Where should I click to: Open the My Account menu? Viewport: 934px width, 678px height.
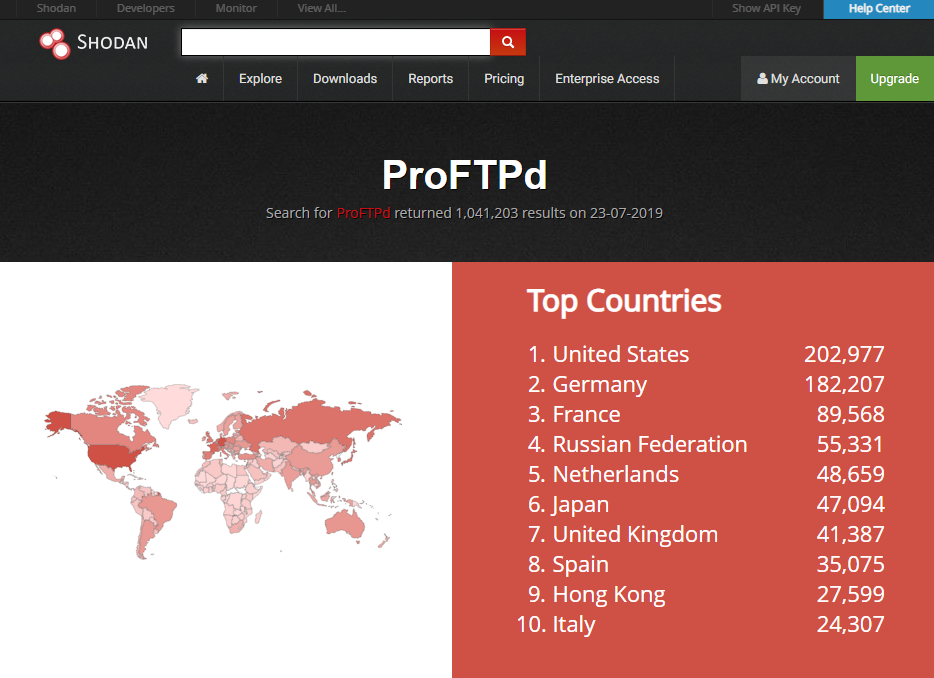point(798,79)
